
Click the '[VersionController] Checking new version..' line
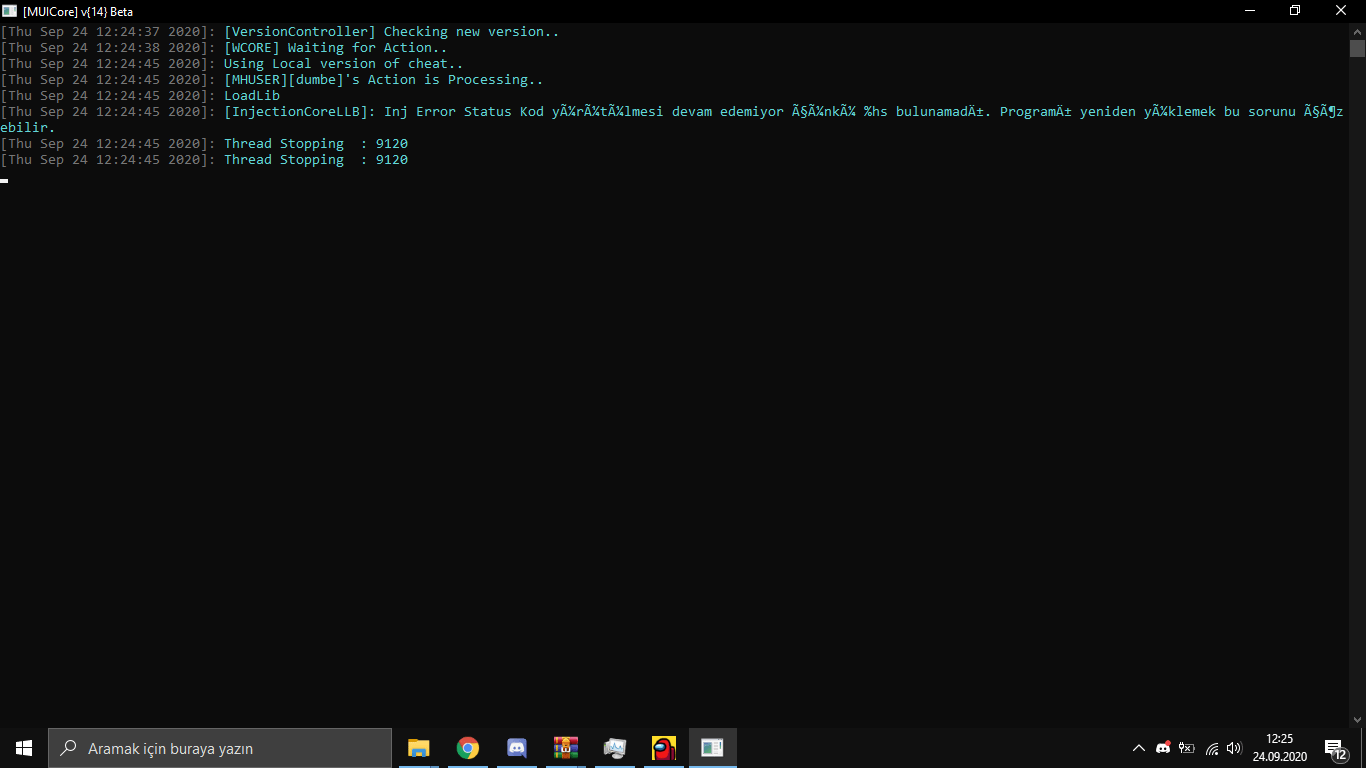[392, 31]
